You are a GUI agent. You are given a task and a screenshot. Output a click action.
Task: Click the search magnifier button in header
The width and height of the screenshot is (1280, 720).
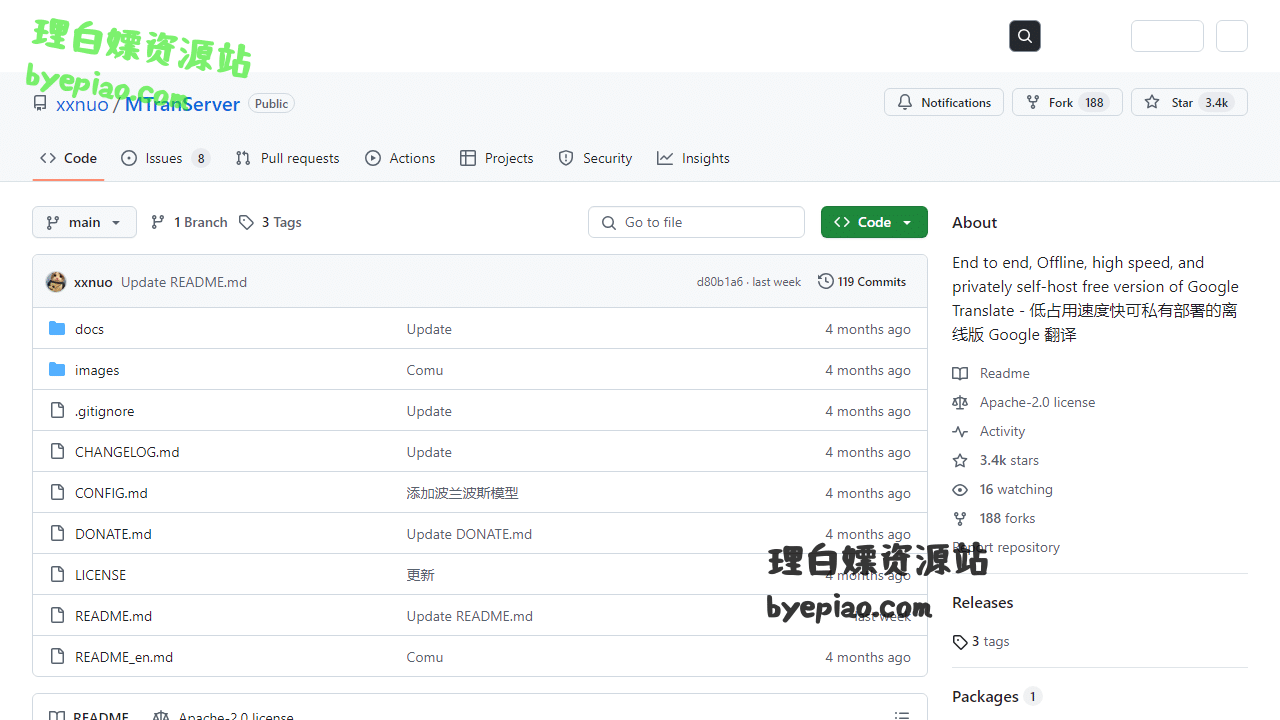click(x=1025, y=36)
